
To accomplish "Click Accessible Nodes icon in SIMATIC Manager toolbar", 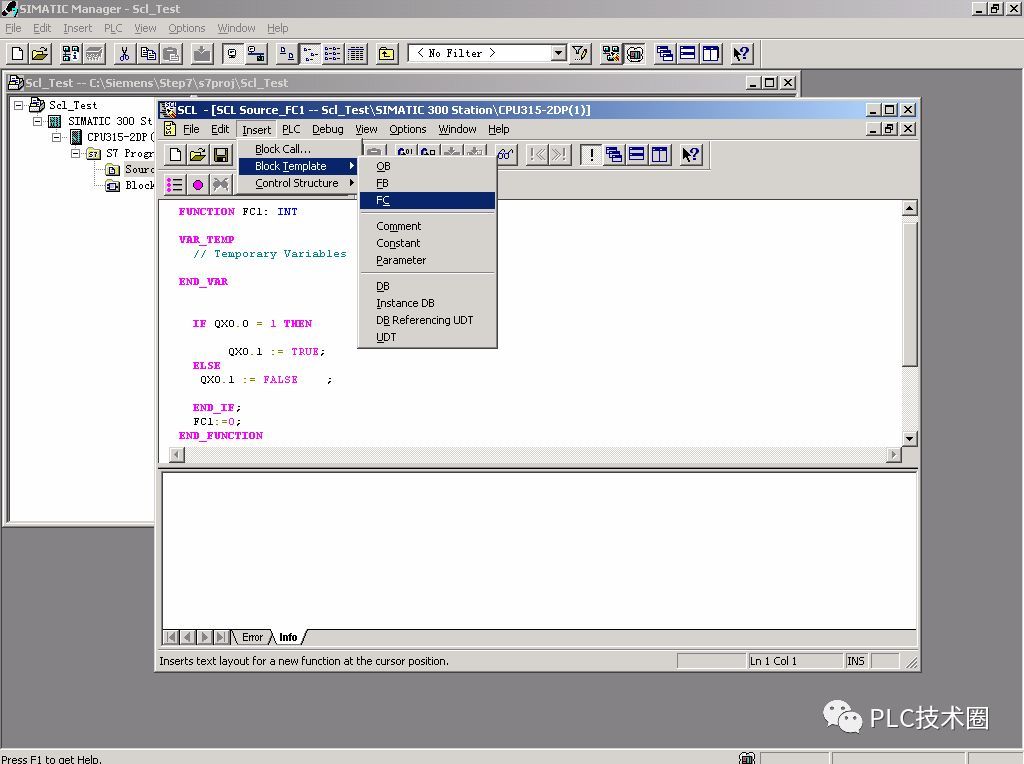I will pyautogui.click(x=71, y=54).
